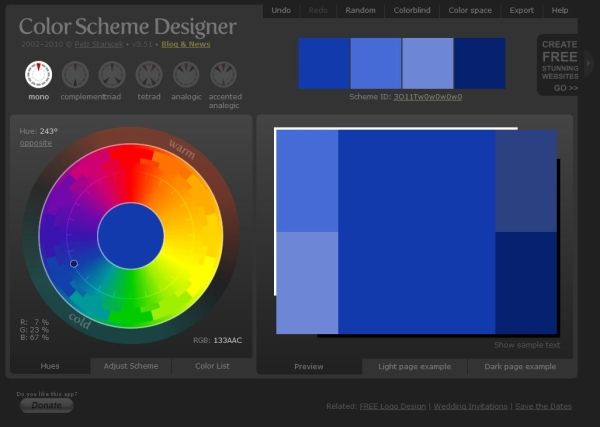Pick the accented analogic scheme icon
Viewport: 600px width, 427px height.
point(223,75)
